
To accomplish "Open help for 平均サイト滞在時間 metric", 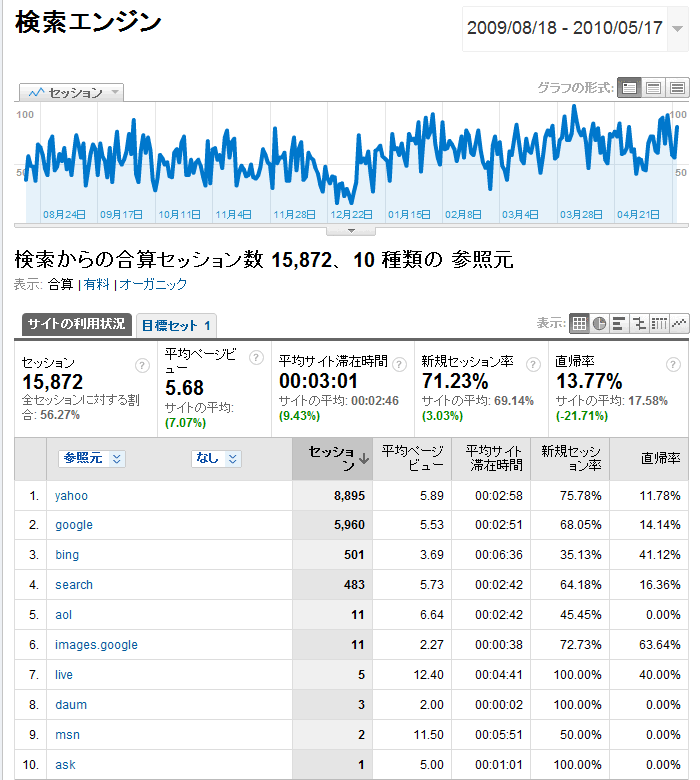I will [399, 365].
